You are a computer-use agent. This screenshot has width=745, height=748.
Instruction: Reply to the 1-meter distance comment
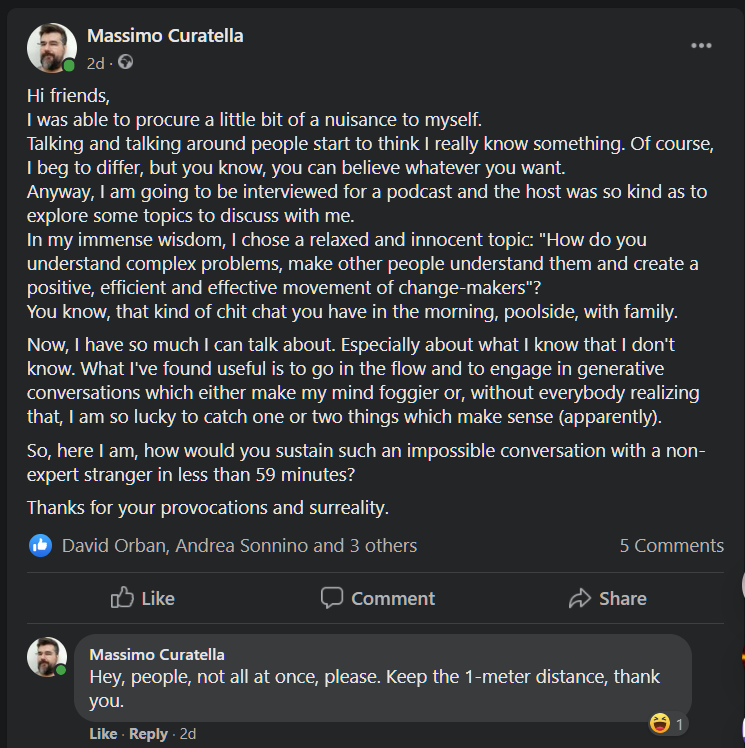[x=148, y=734]
